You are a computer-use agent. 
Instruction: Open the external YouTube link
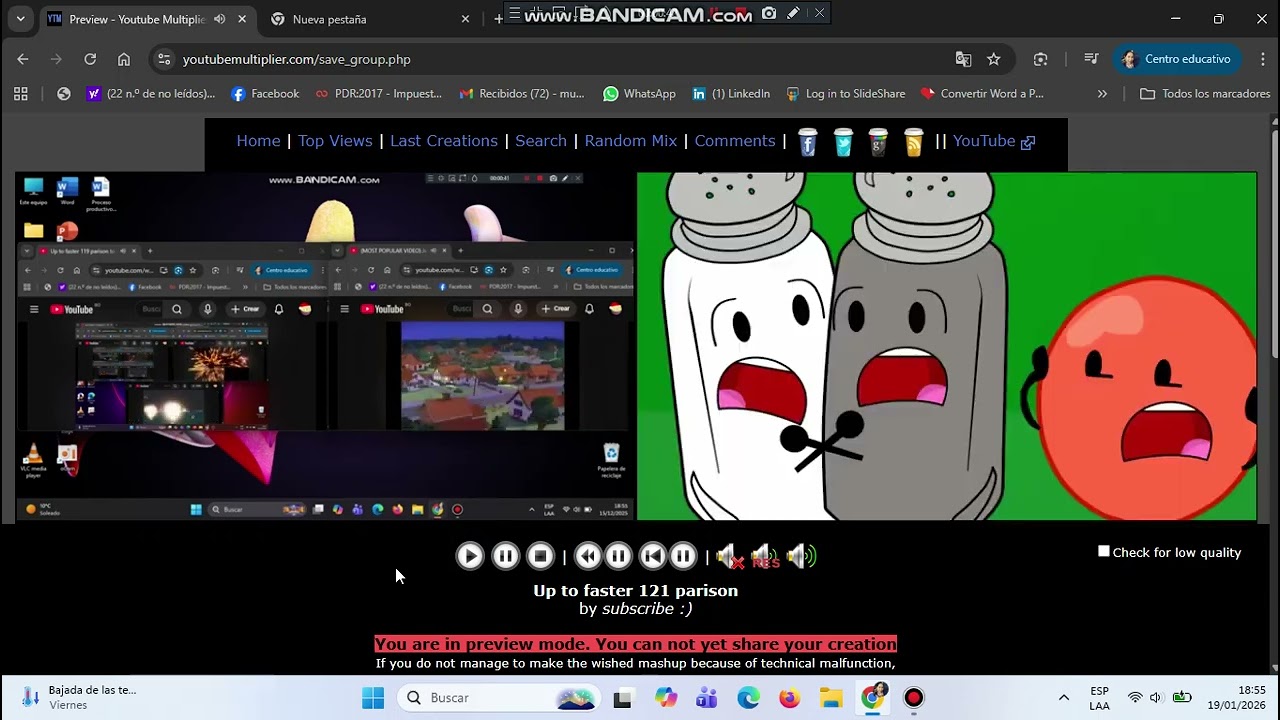point(994,141)
